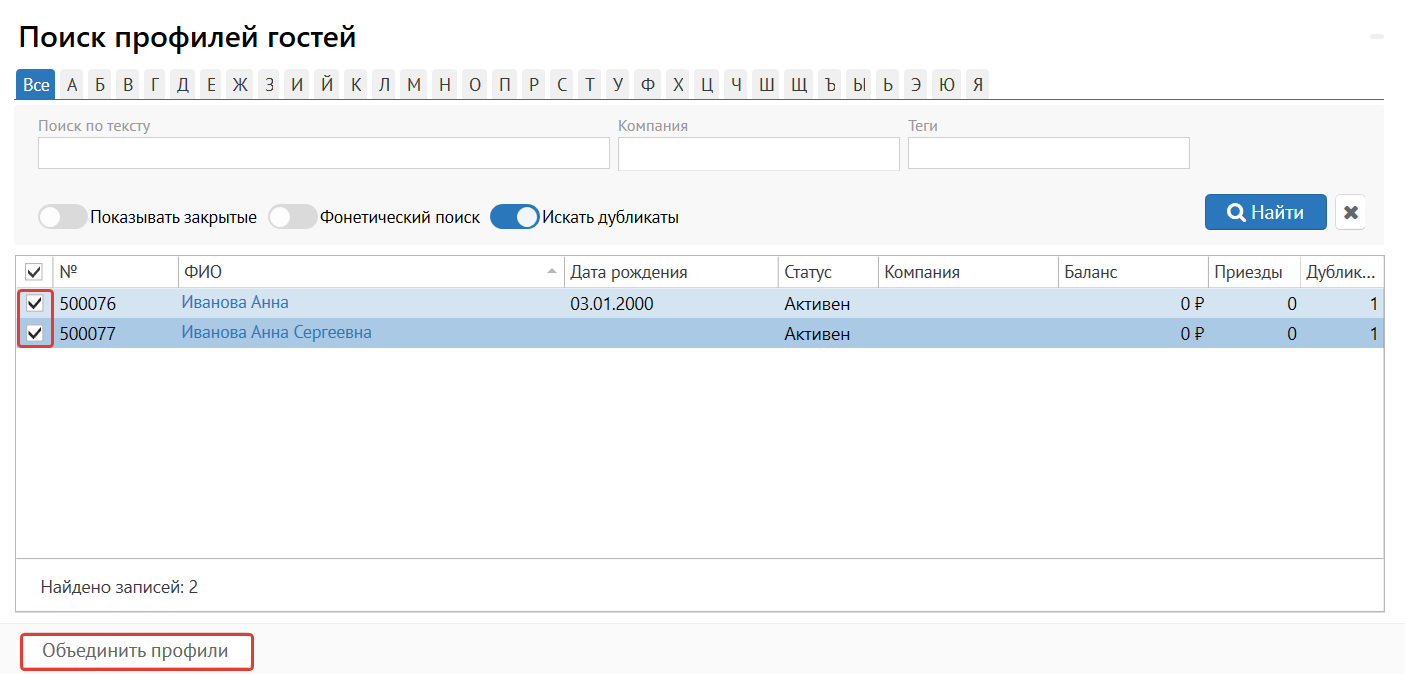Click into the Компания input field

click(758, 153)
